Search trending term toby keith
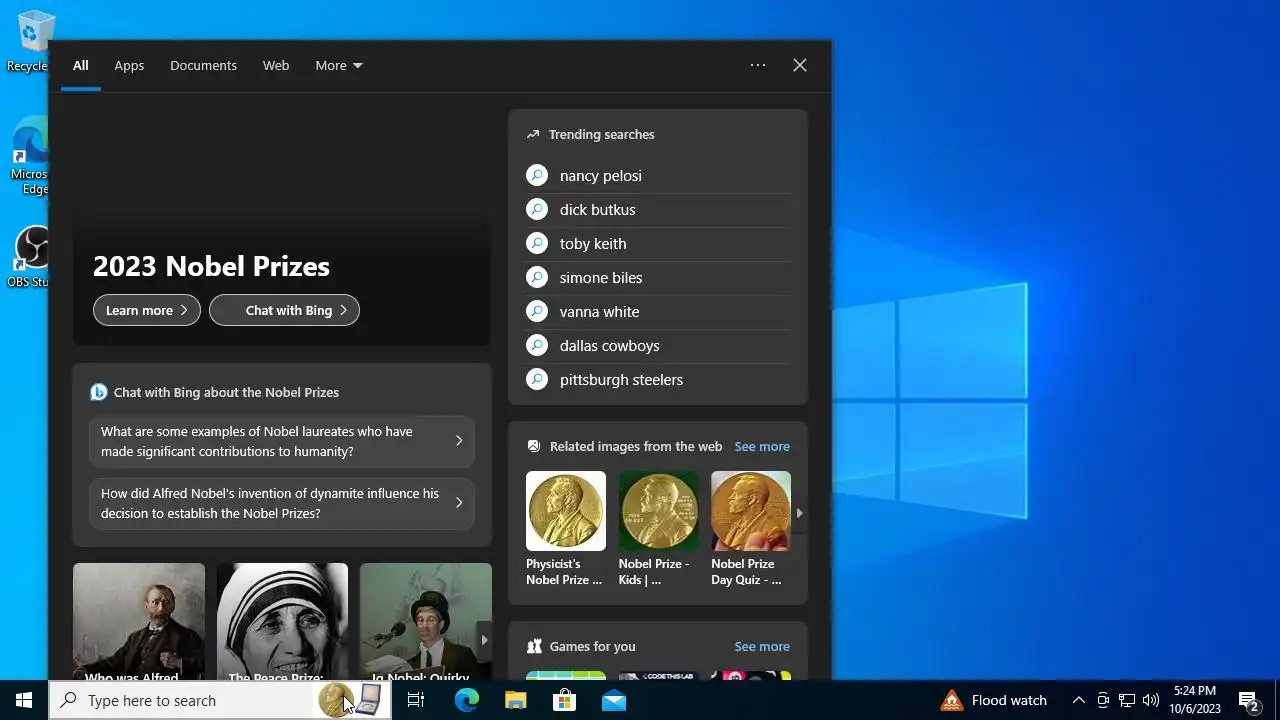1280x720 pixels. pyautogui.click(x=593, y=243)
